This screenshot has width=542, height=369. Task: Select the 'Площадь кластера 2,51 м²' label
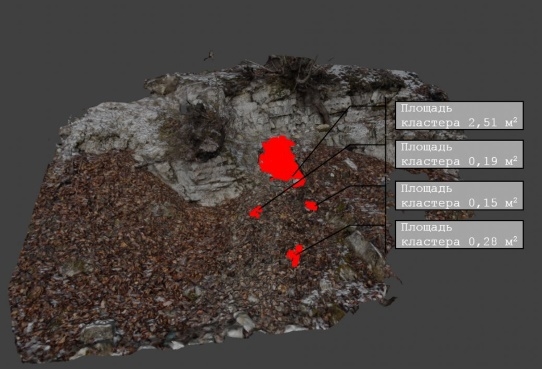pos(459,115)
